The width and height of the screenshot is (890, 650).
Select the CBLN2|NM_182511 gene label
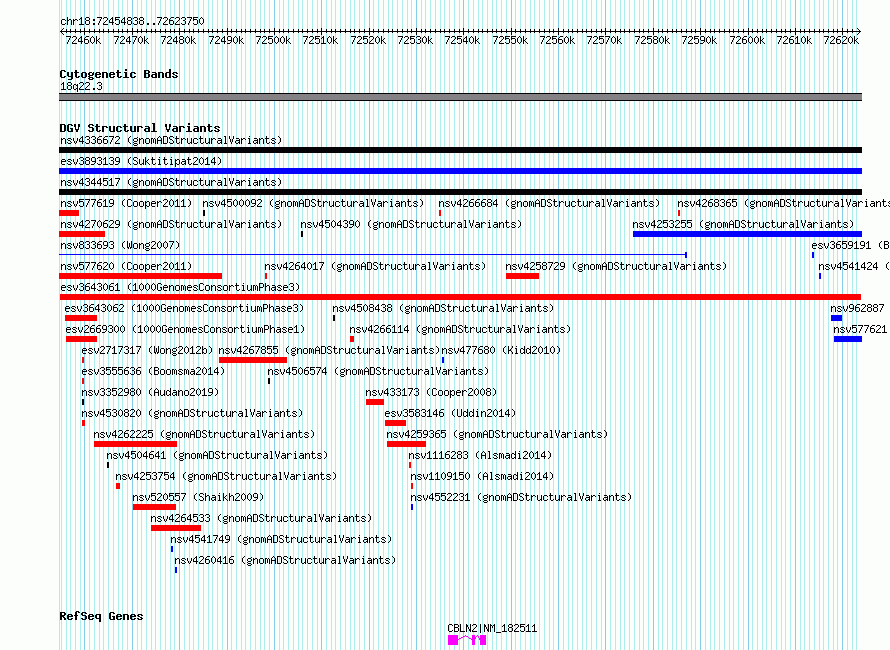click(492, 628)
